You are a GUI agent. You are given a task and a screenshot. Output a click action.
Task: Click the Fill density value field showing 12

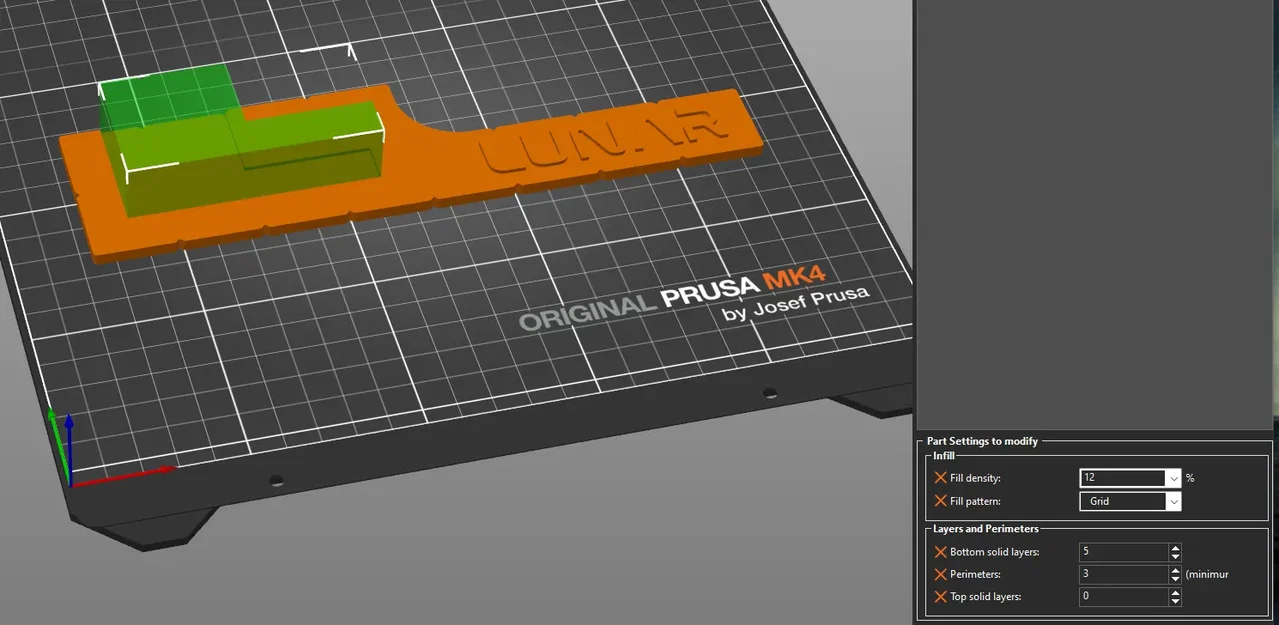(x=1122, y=478)
